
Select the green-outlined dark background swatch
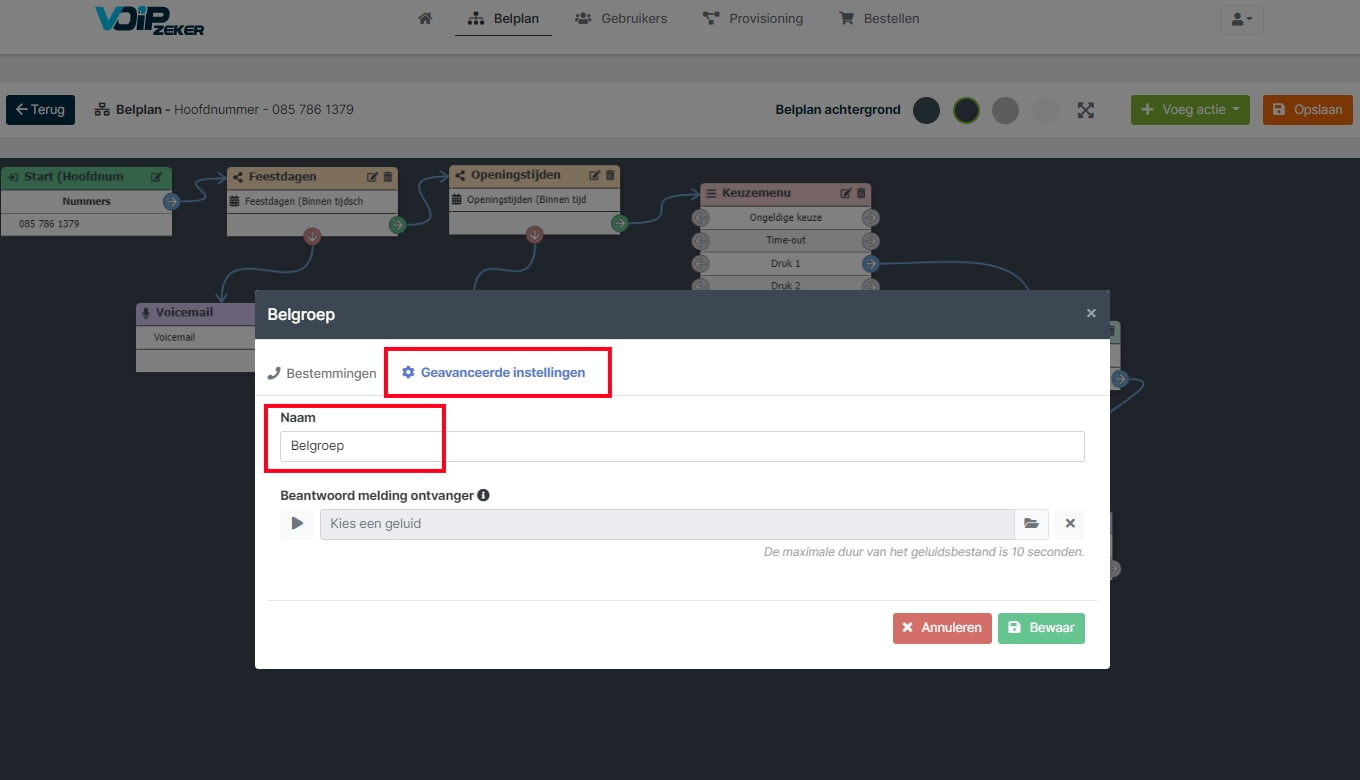click(966, 110)
